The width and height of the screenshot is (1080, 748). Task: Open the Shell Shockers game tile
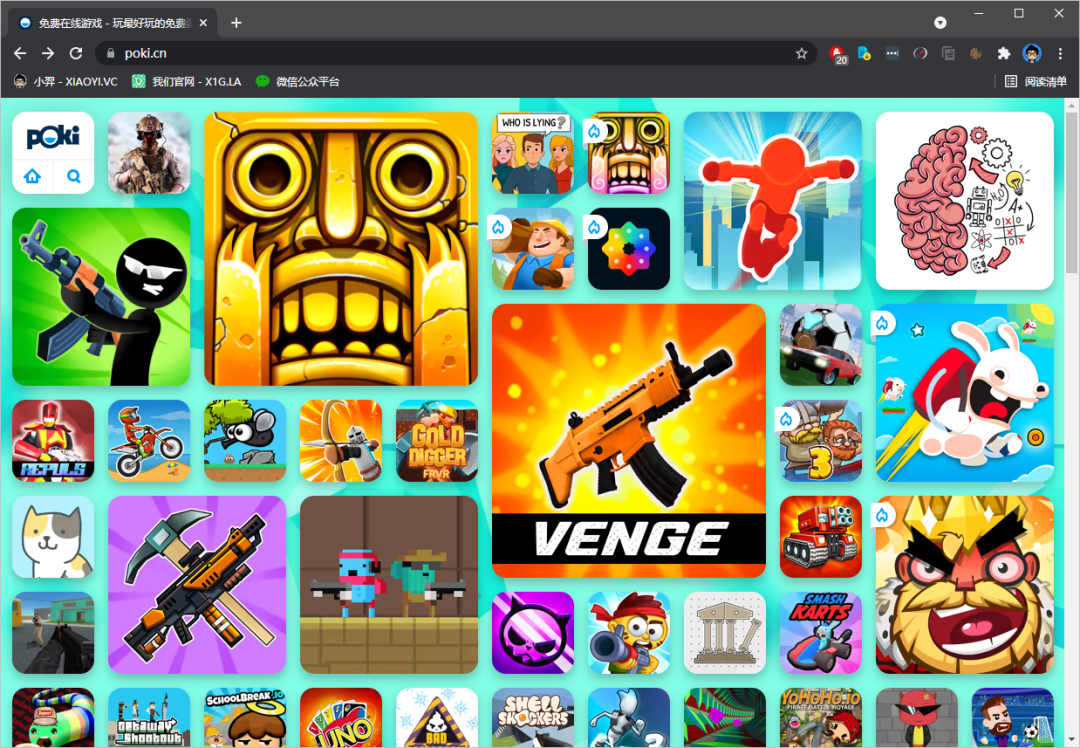coord(533,718)
